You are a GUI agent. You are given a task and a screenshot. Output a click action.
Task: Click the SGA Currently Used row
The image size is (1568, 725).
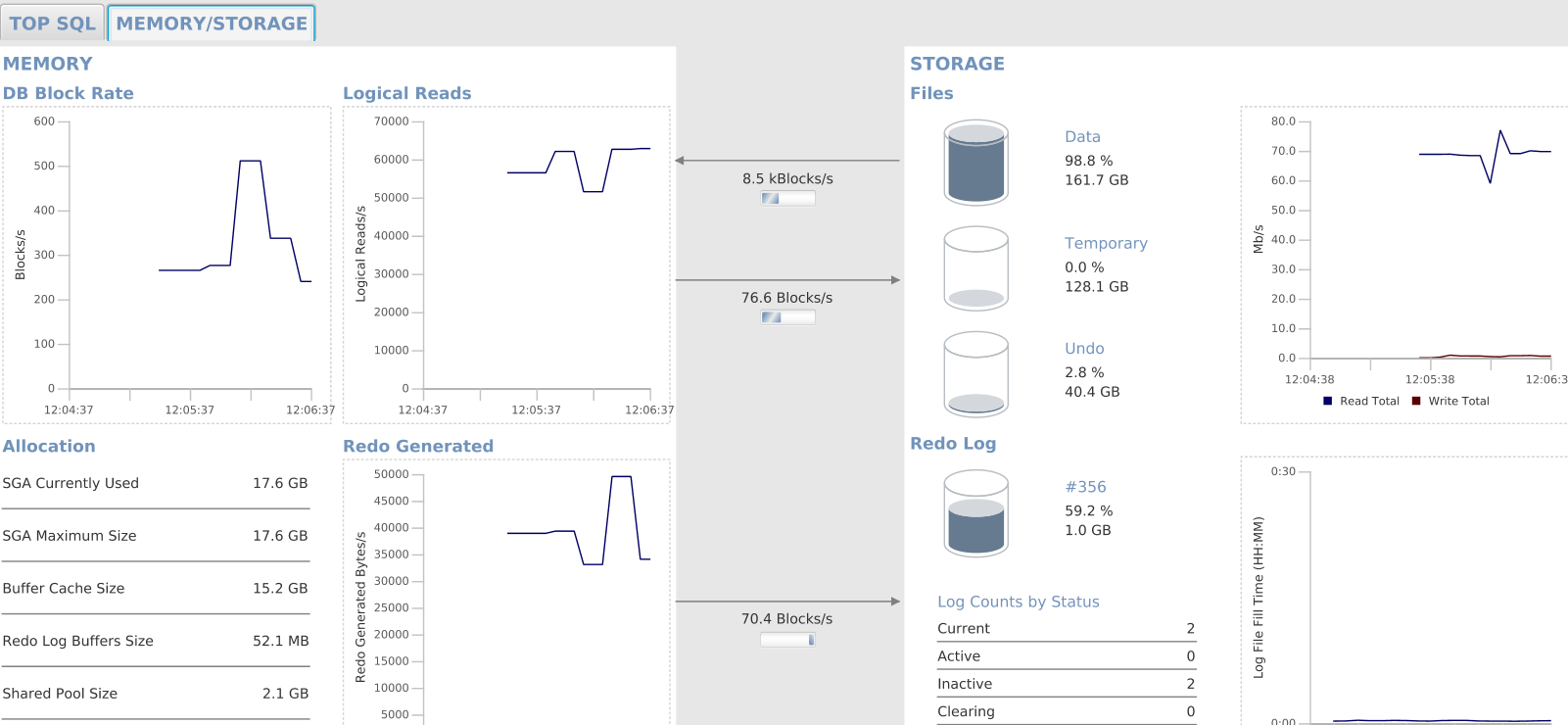click(x=156, y=483)
